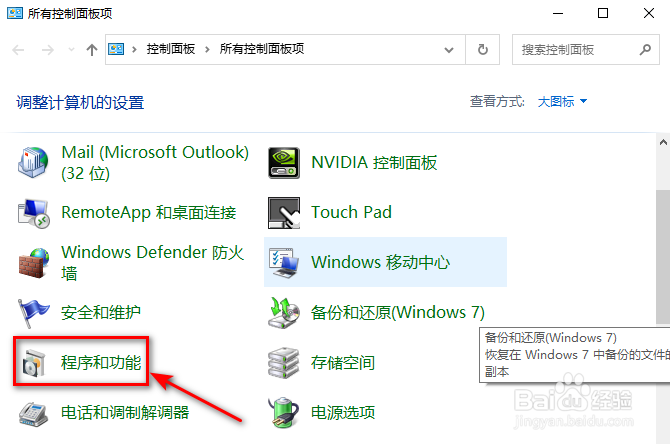Open the 电源选项 link
670x444 pixels.
343,412
